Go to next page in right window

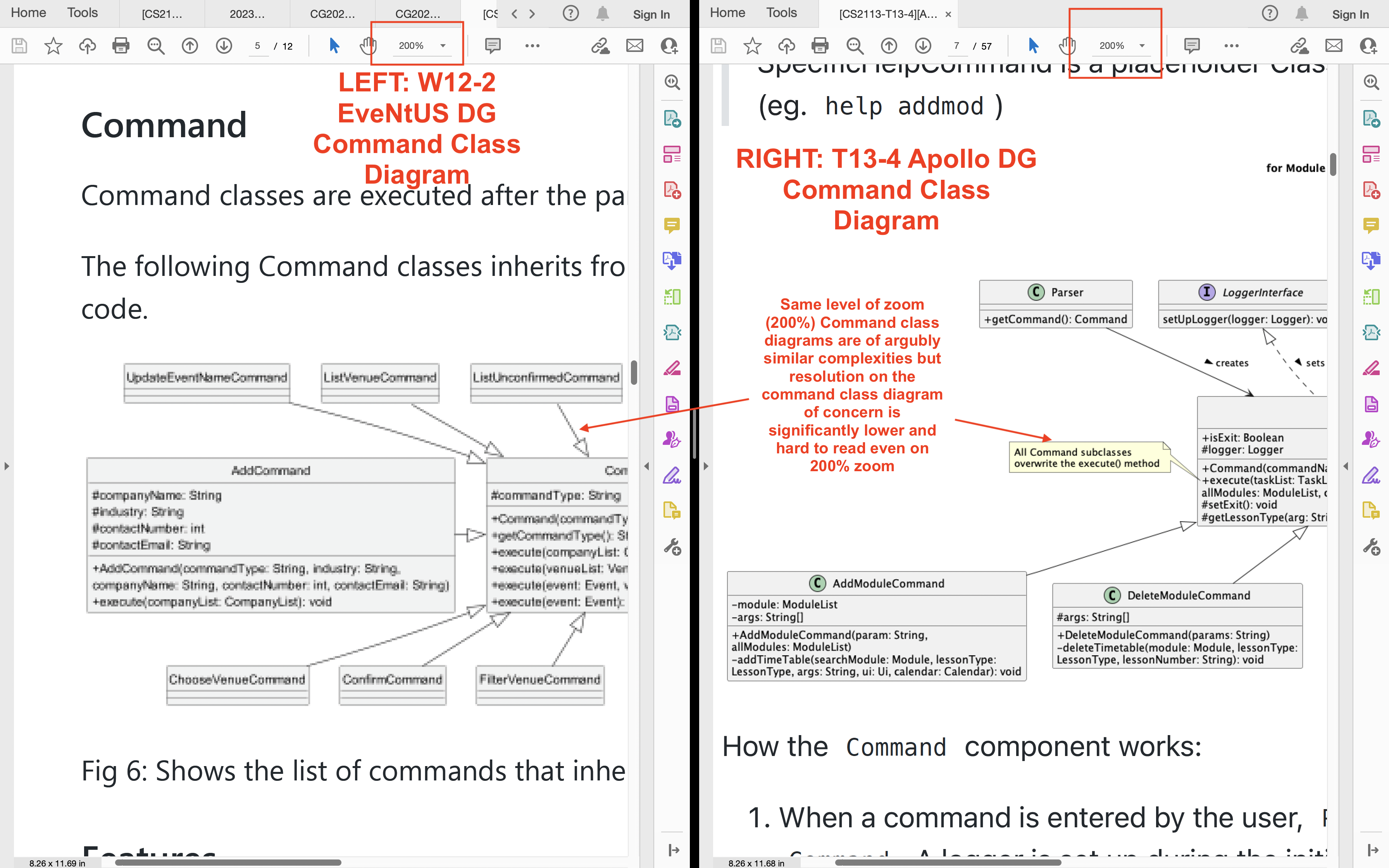923,45
